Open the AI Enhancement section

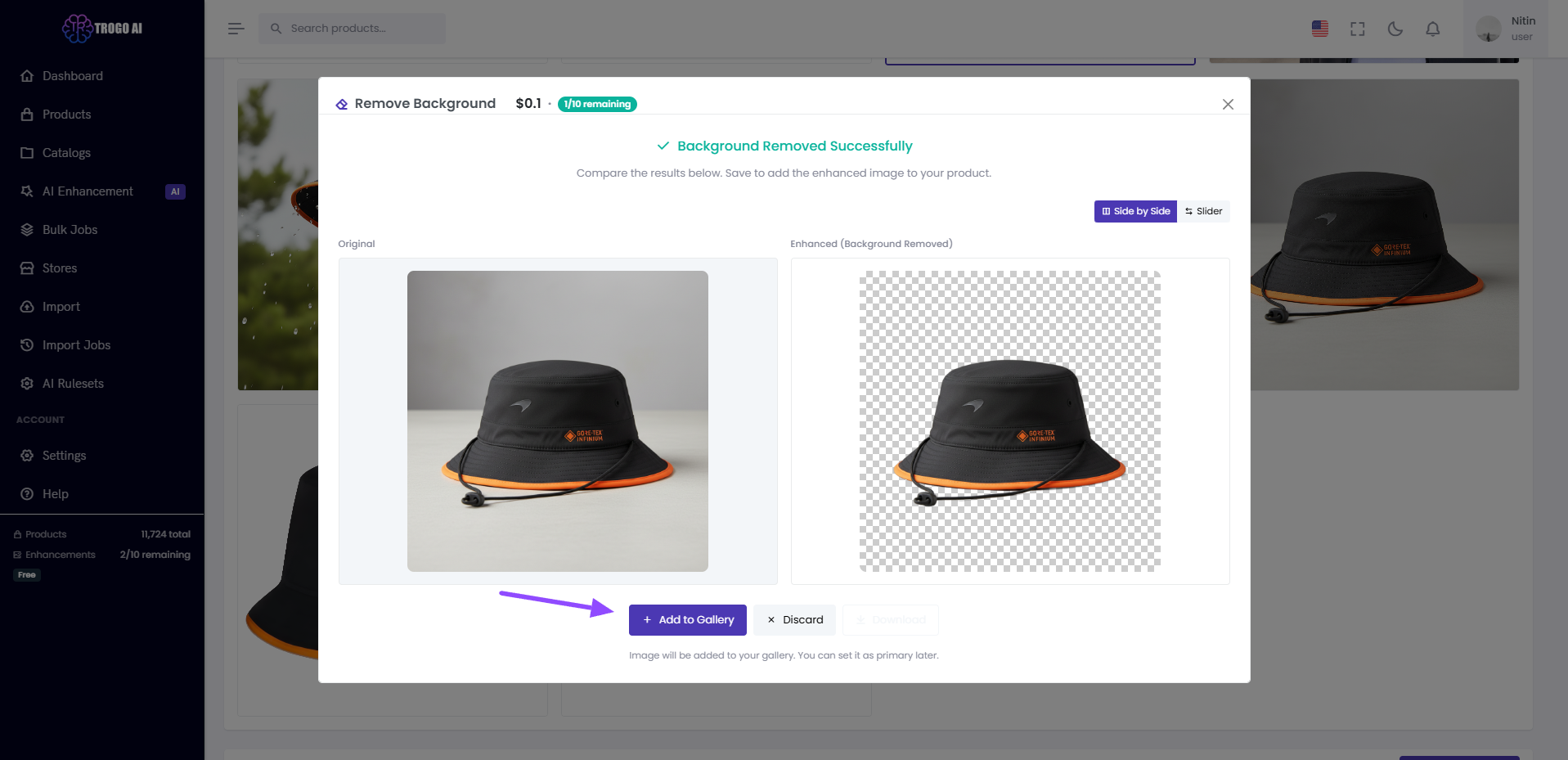tap(88, 191)
